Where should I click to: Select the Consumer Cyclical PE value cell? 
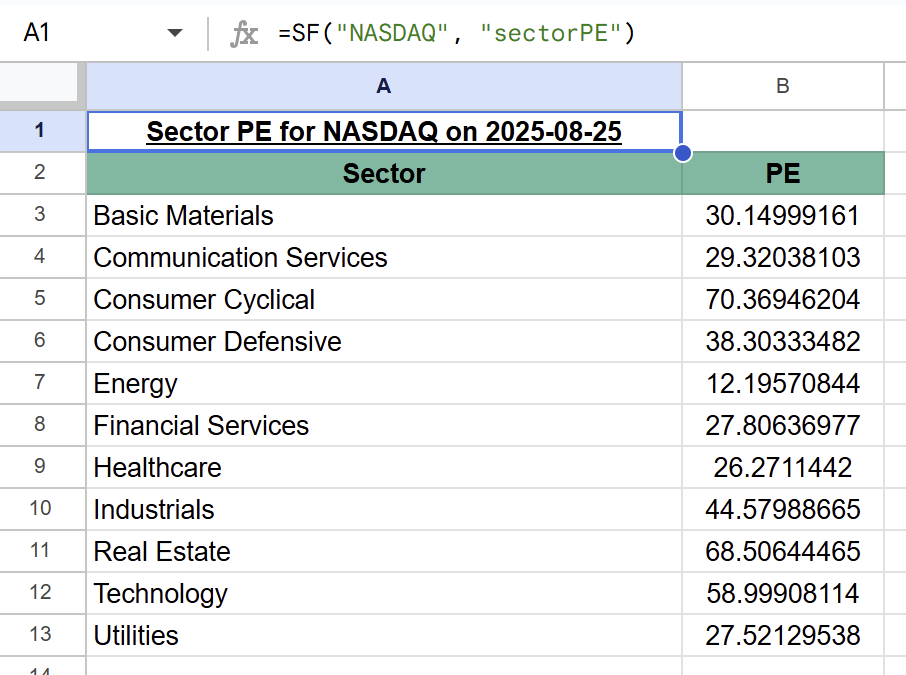tap(782, 299)
